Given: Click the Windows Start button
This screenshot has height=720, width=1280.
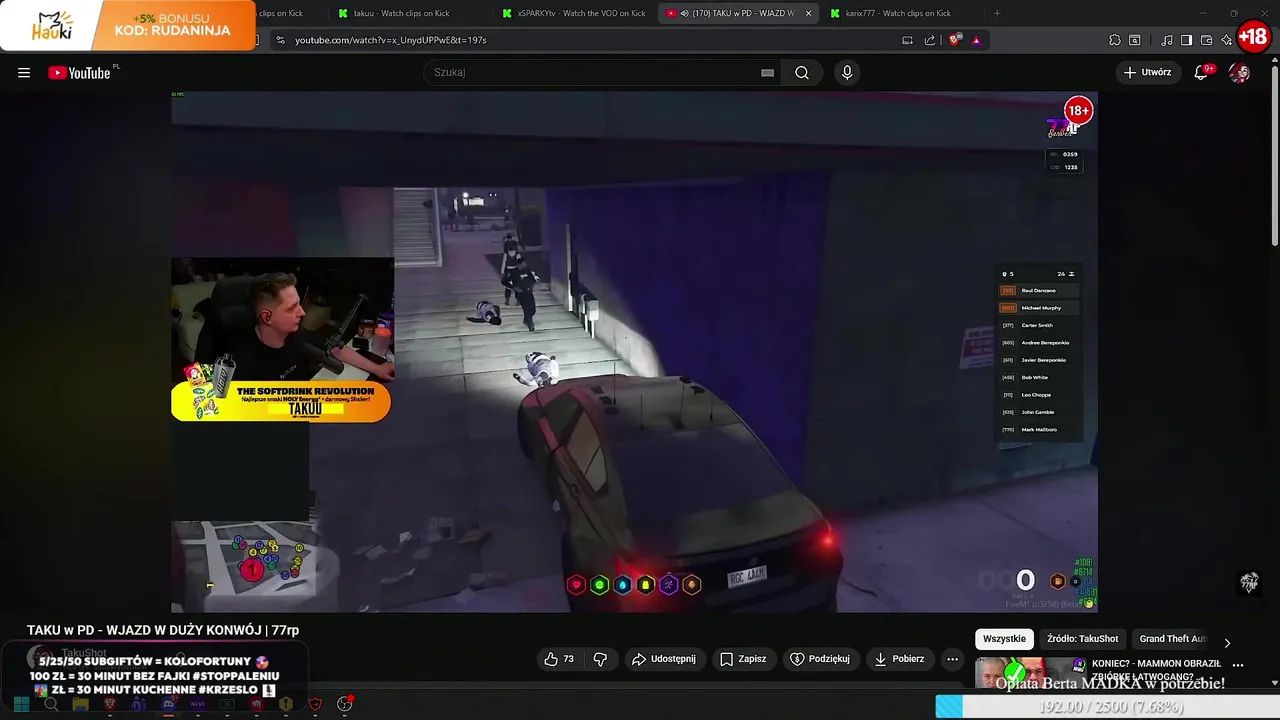Looking at the screenshot, I should [x=21, y=704].
